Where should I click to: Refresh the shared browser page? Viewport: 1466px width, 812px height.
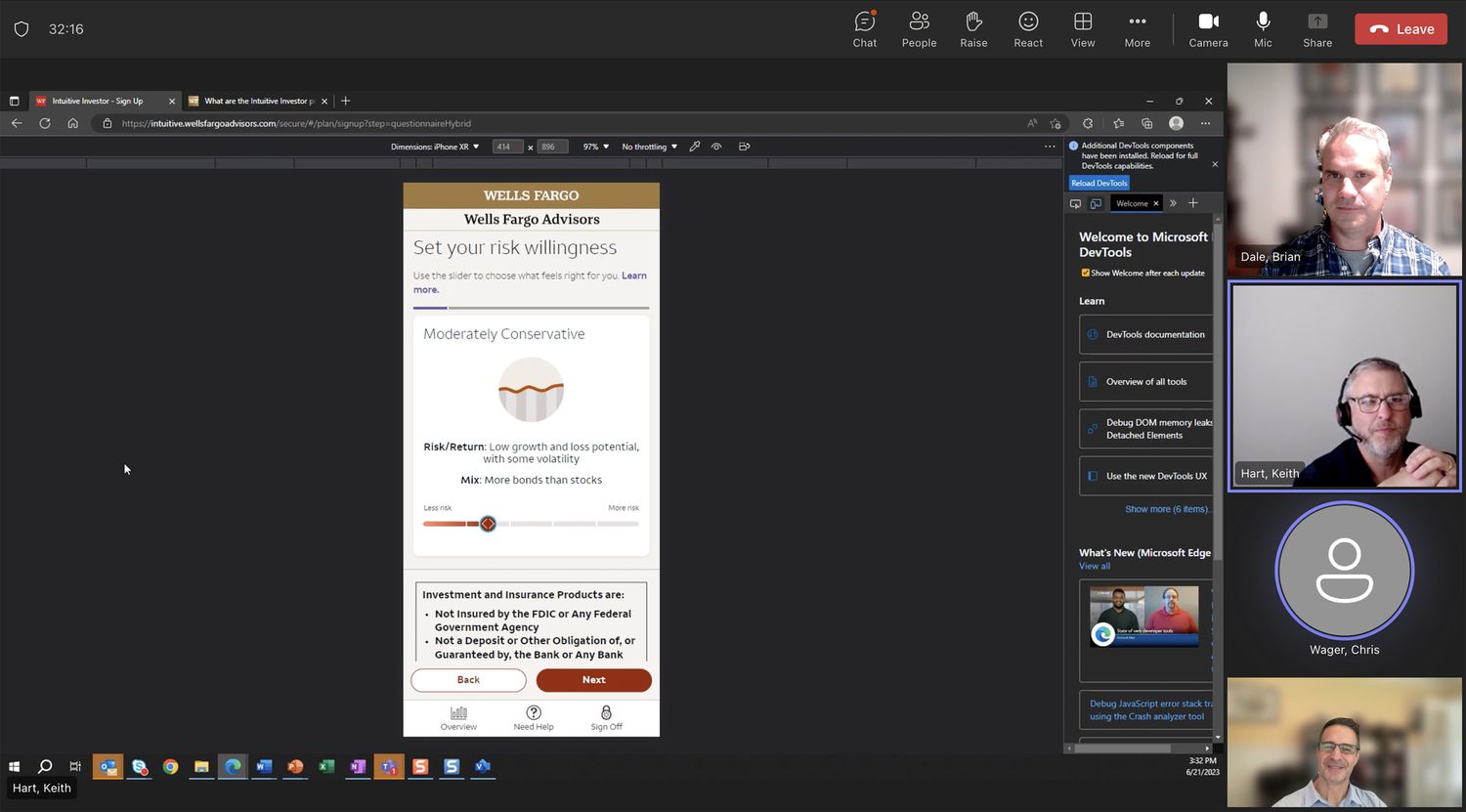[45, 123]
